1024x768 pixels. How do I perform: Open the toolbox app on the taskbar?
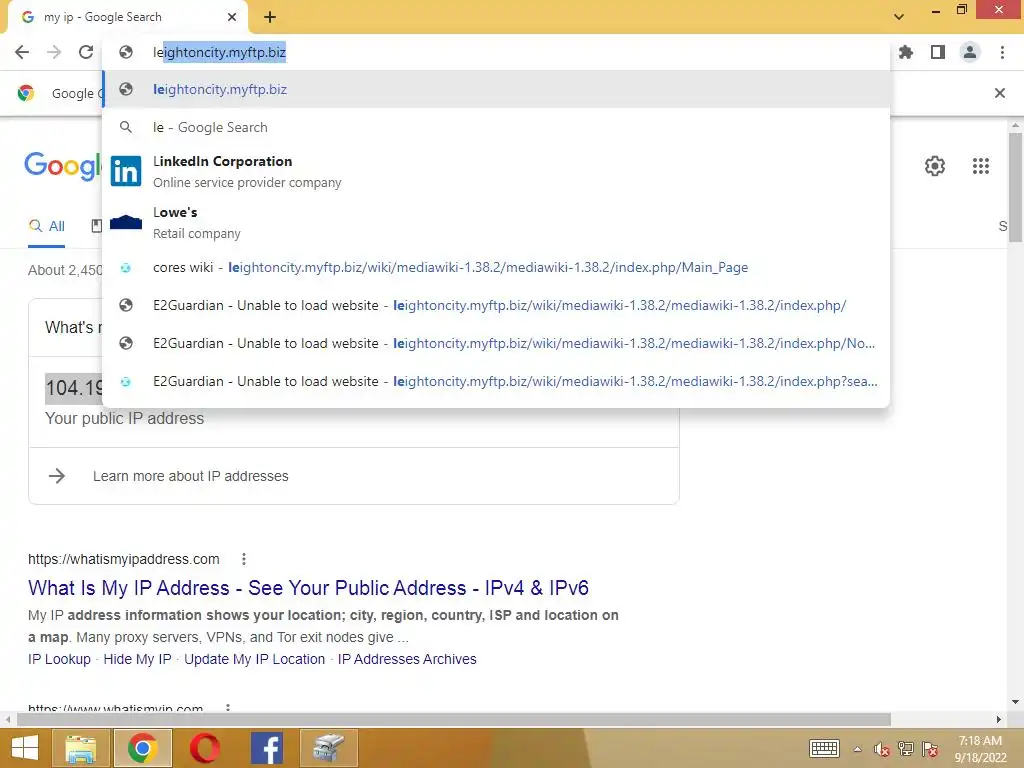coord(328,748)
